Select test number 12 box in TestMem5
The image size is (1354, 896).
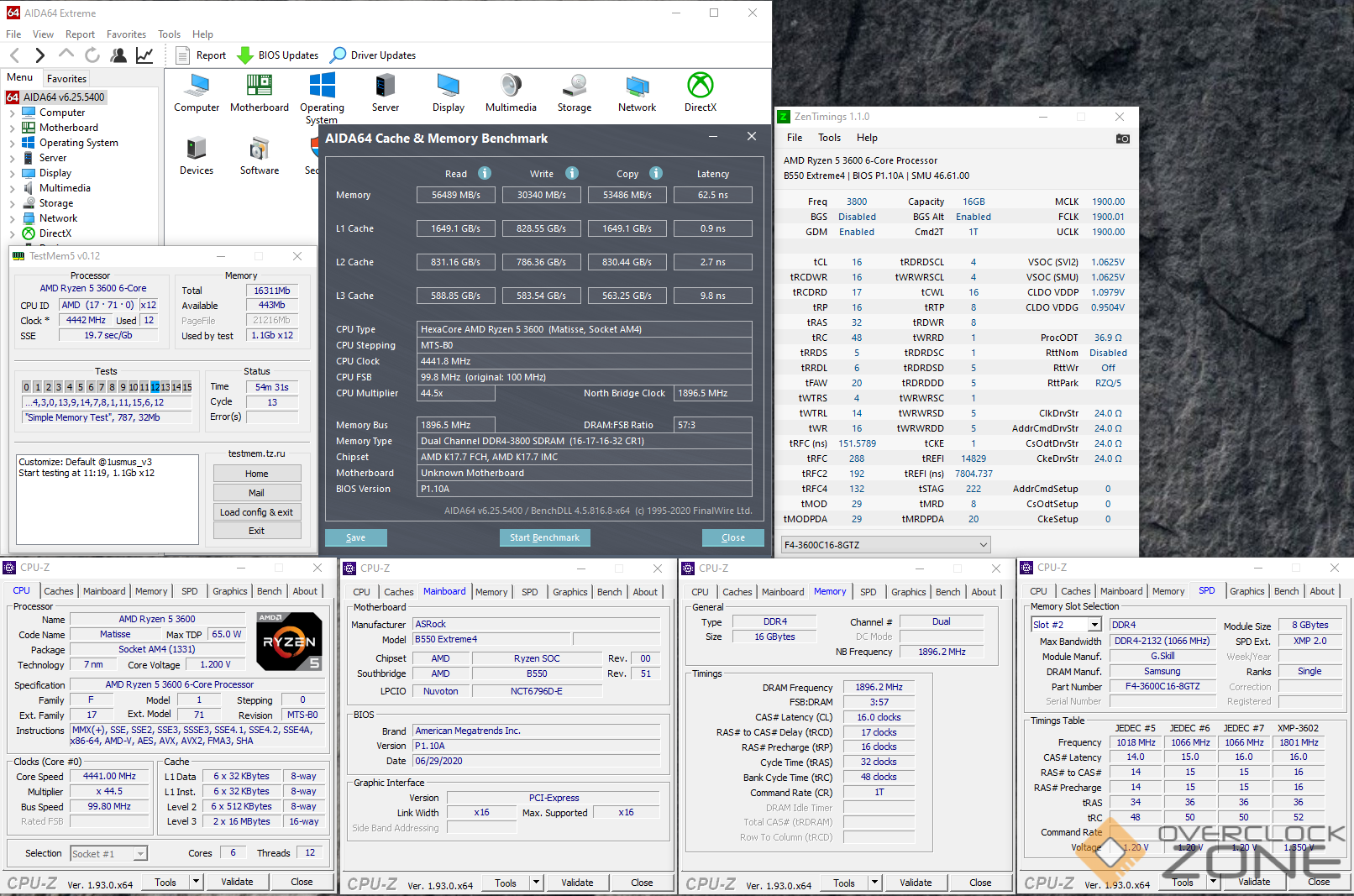[x=155, y=387]
